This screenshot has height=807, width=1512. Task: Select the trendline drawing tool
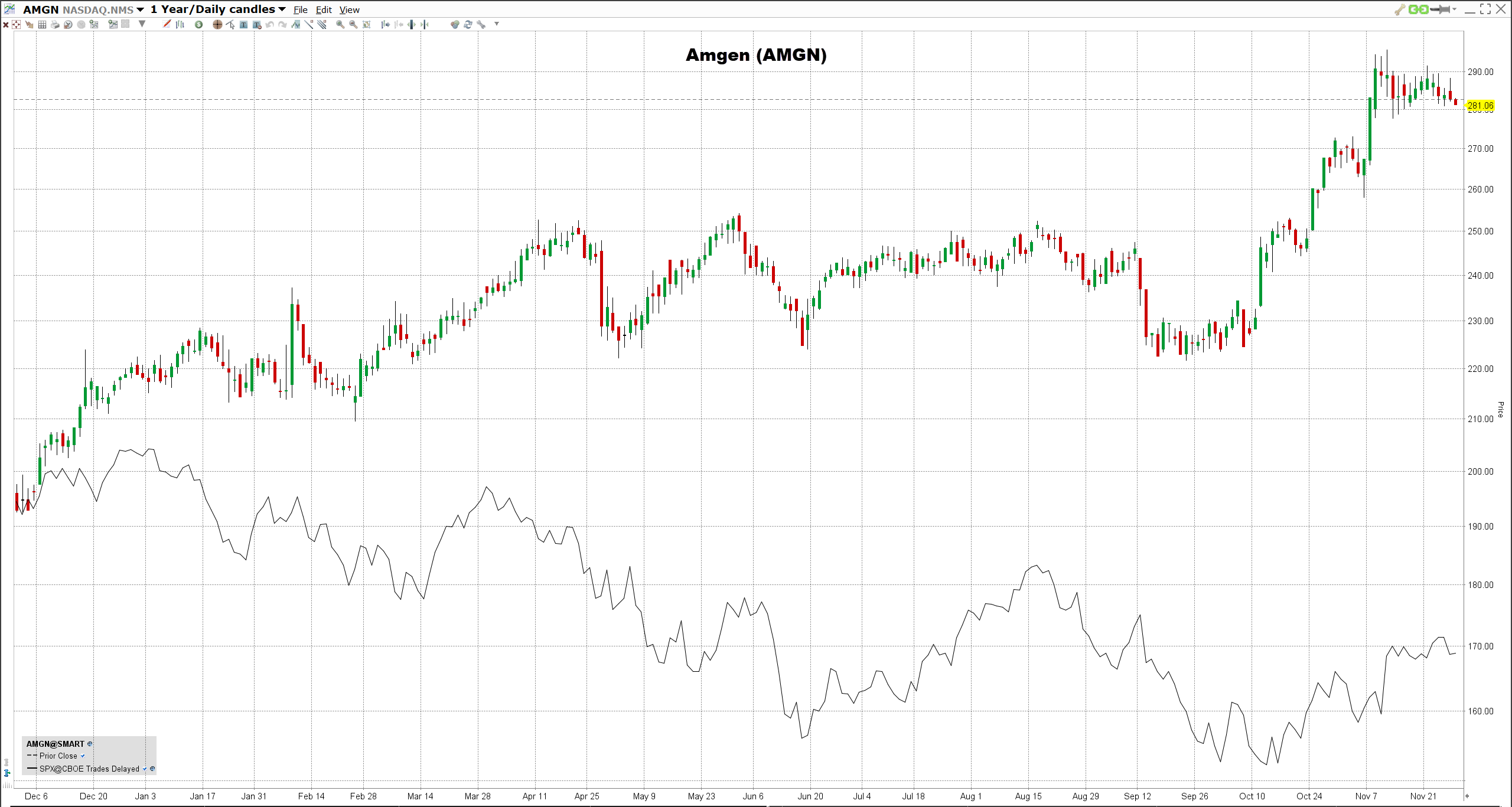[x=309, y=24]
